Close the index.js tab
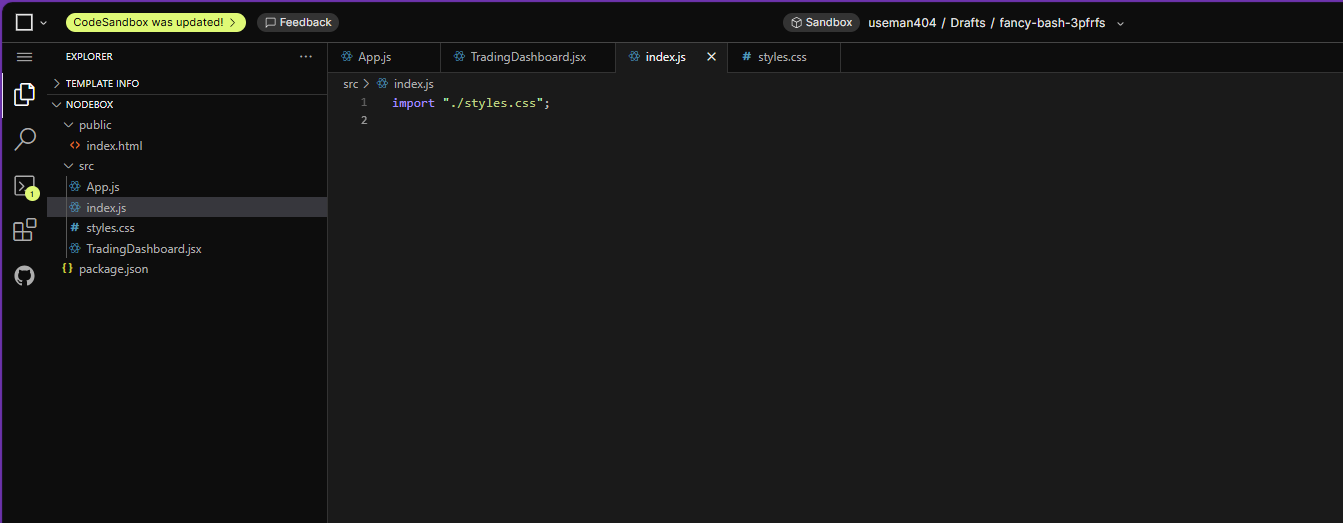Image resolution: width=1343 pixels, height=523 pixels. pyautogui.click(x=712, y=57)
